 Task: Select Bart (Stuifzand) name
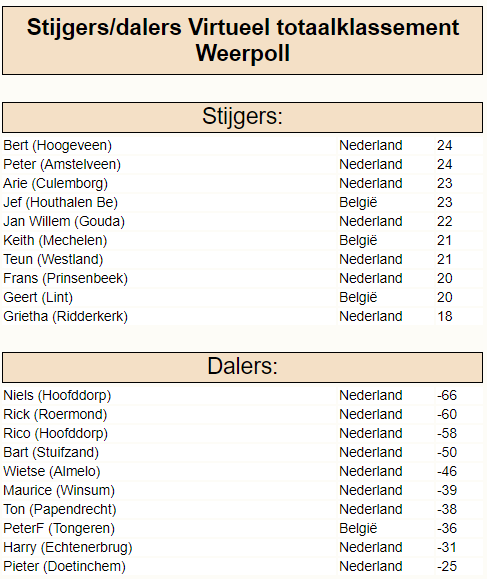pos(51,452)
